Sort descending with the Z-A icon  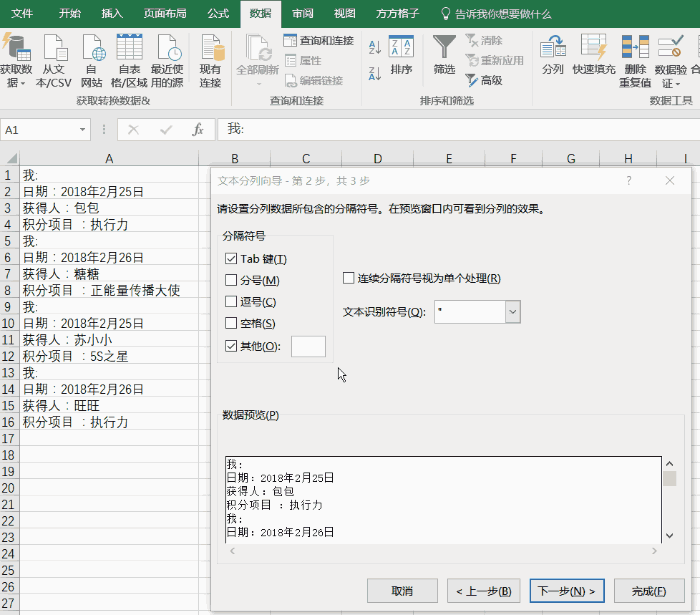pyautogui.click(x=375, y=74)
